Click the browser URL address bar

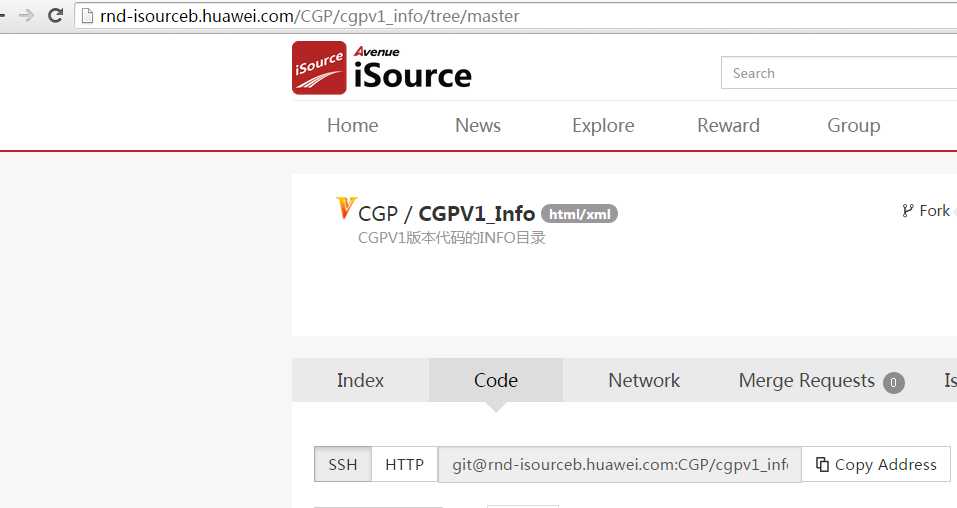pyautogui.click(x=516, y=16)
